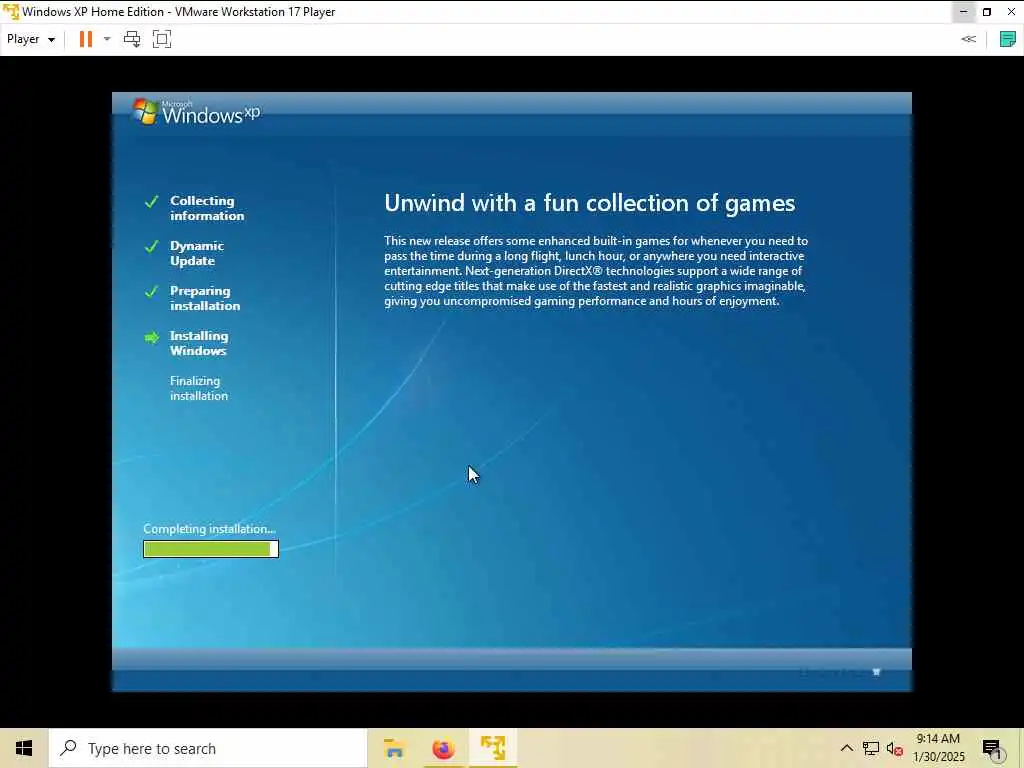The height and width of the screenshot is (768, 1024).
Task: Minimize the VMware Player window
Action: (963, 12)
